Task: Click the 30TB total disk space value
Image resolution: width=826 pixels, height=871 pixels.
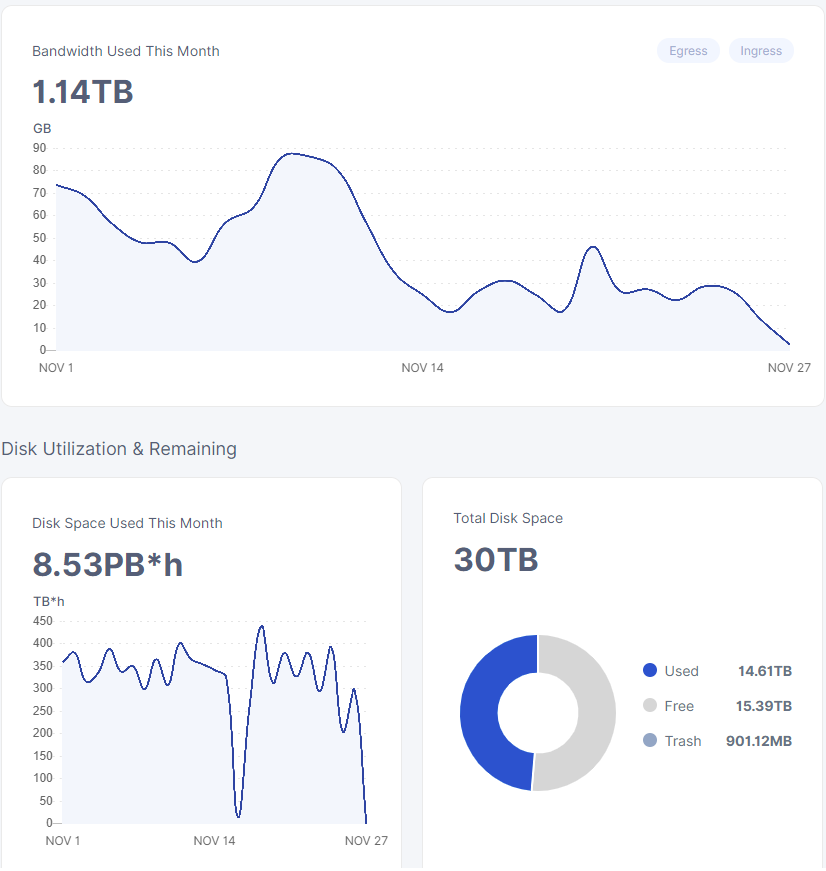Action: (496, 560)
